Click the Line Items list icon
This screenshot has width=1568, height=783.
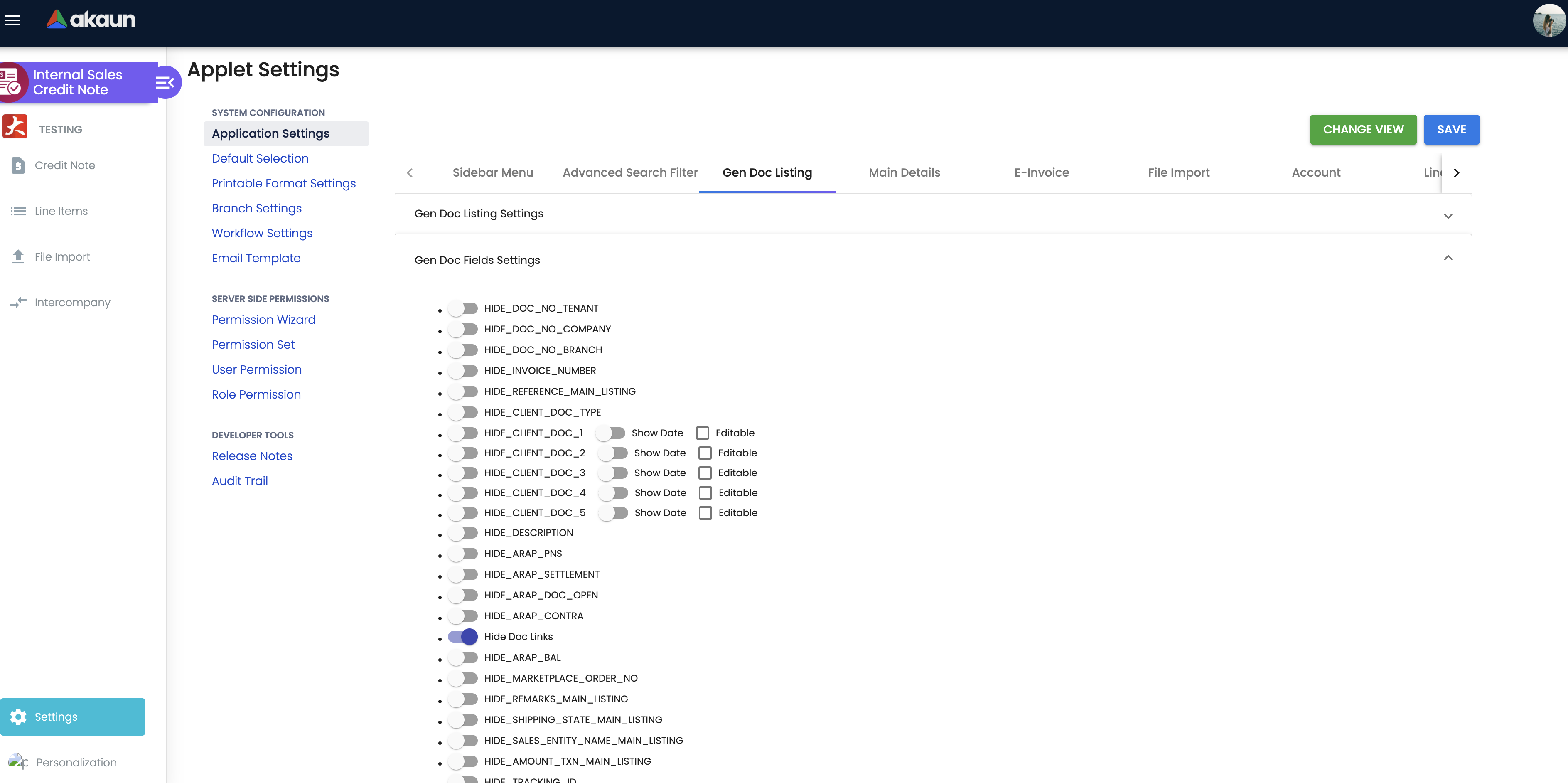18,211
